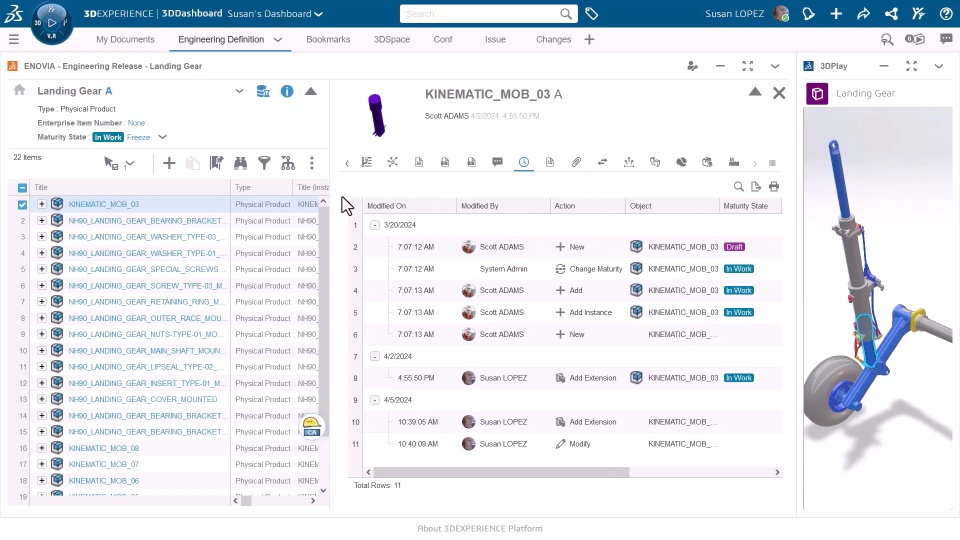Click the Draft maturity badge

pos(734,247)
